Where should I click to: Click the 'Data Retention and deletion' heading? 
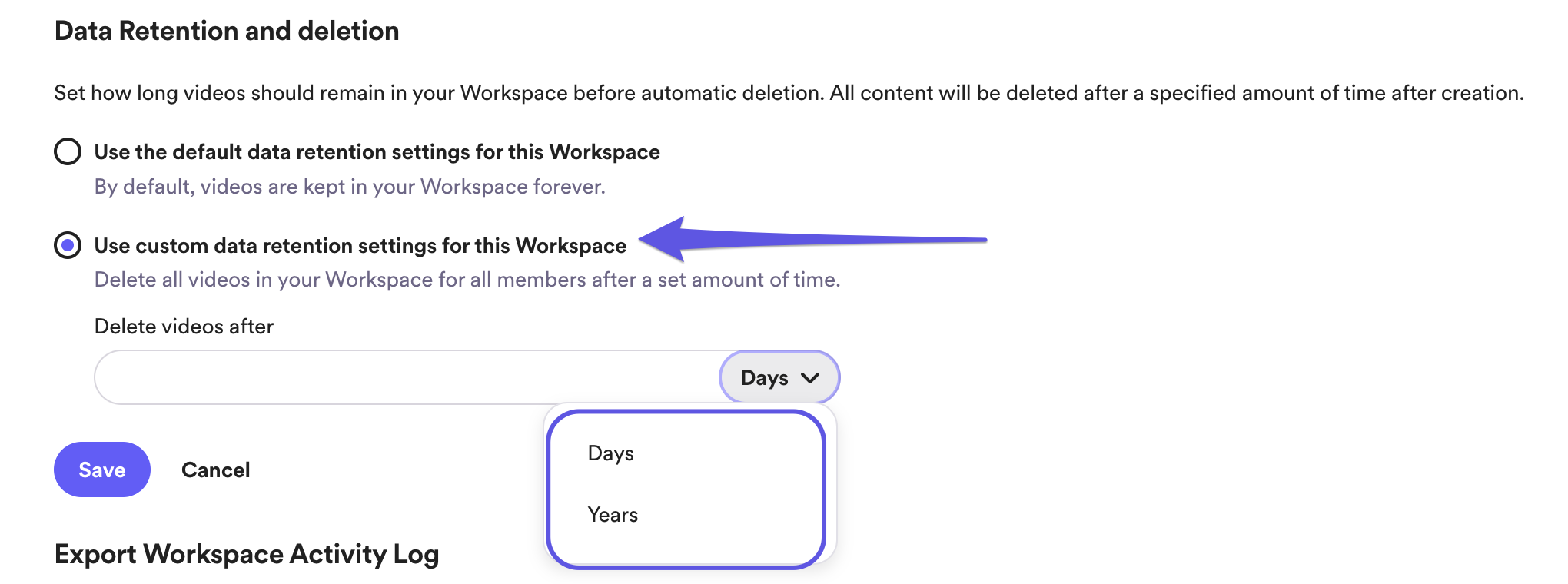pyautogui.click(x=227, y=32)
